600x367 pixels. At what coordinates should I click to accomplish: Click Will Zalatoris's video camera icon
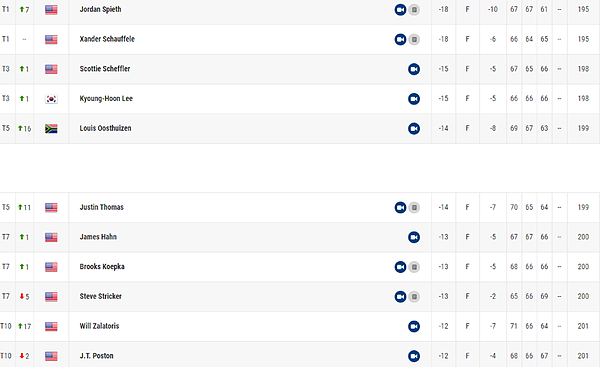(x=414, y=326)
